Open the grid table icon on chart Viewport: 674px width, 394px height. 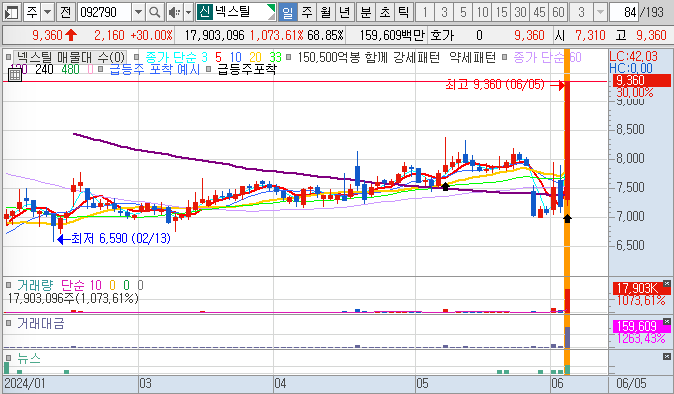(15, 75)
